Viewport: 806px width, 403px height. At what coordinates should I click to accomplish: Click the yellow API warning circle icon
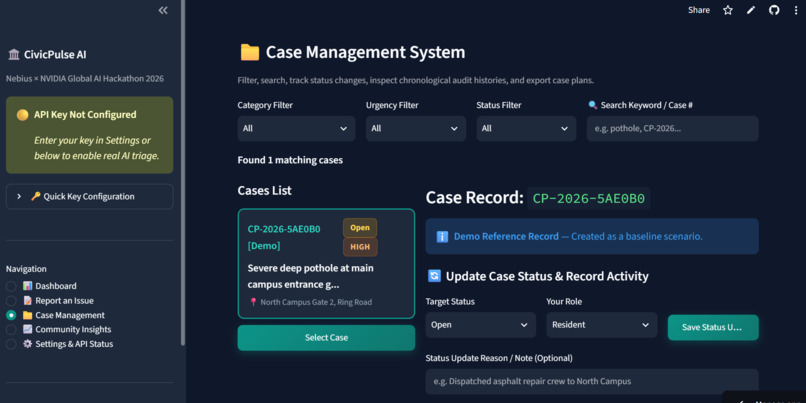(x=22, y=115)
